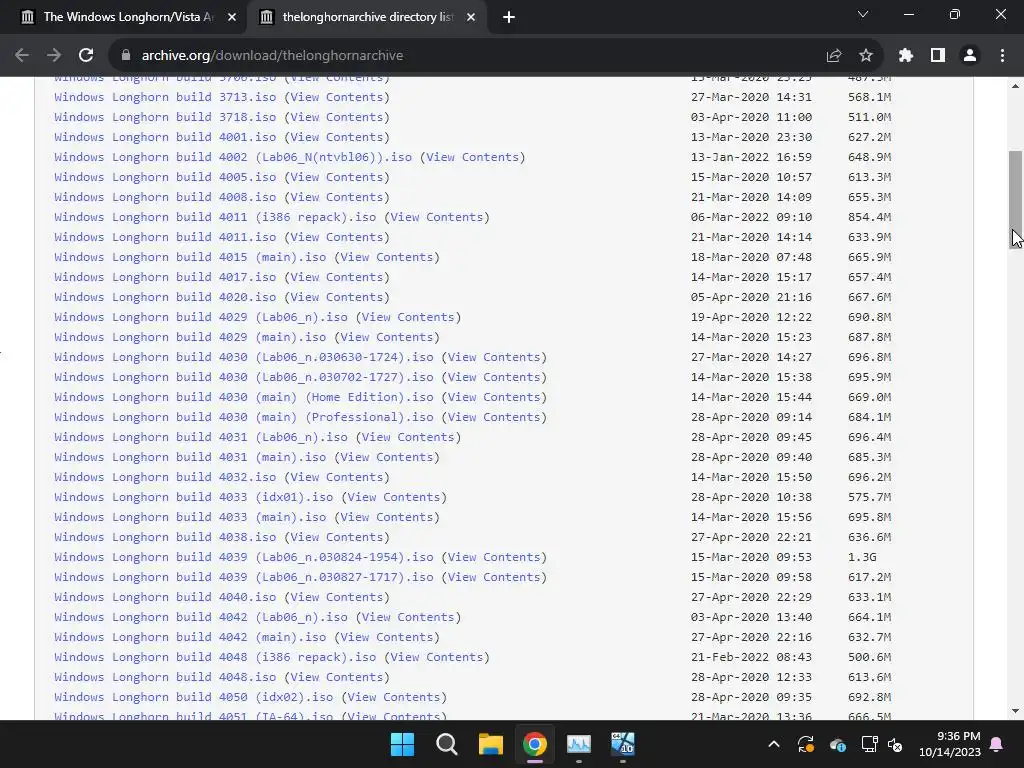
Task: Open the Extensions puzzle icon
Action: click(x=906, y=56)
